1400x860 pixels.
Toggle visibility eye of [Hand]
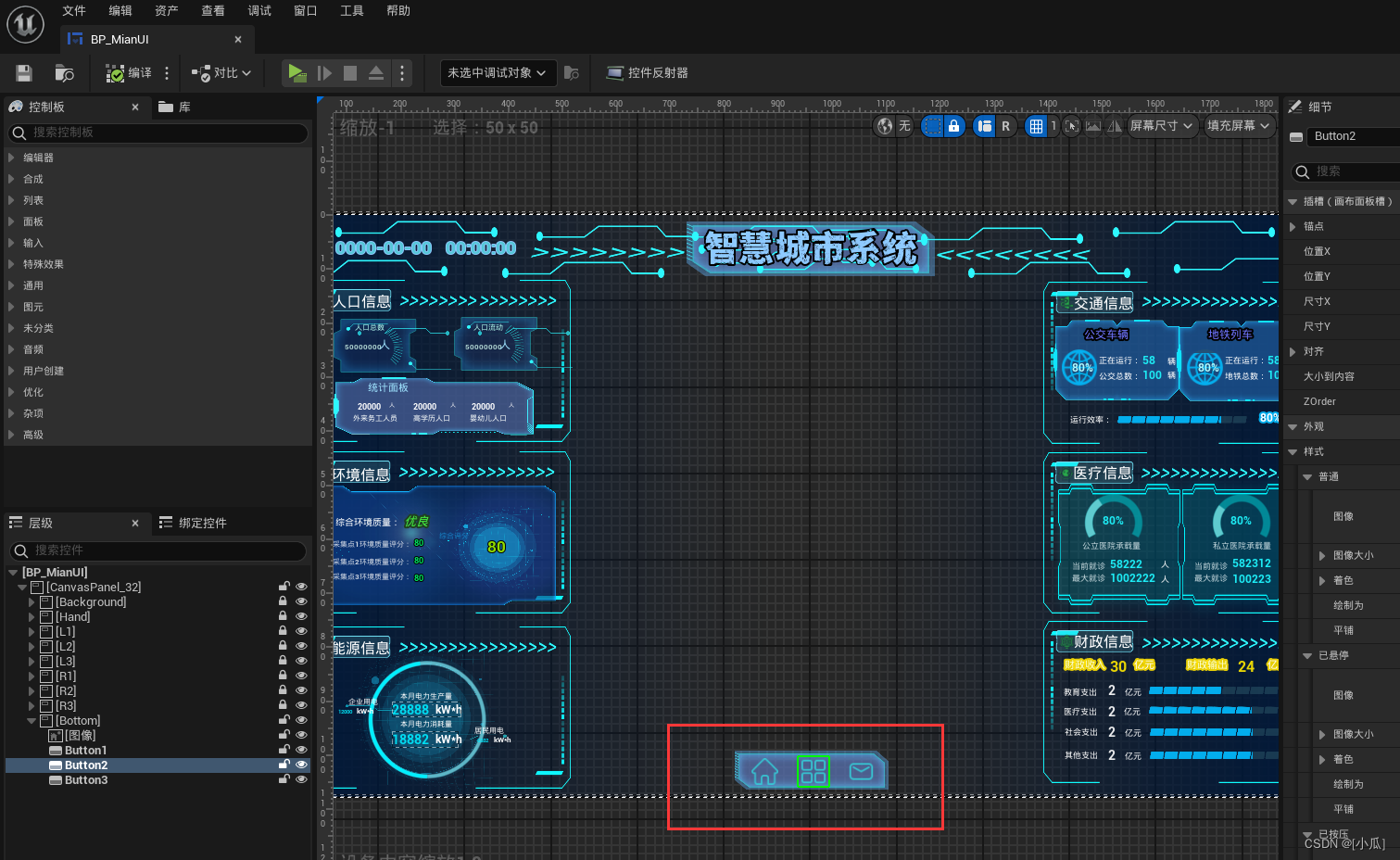click(301, 617)
